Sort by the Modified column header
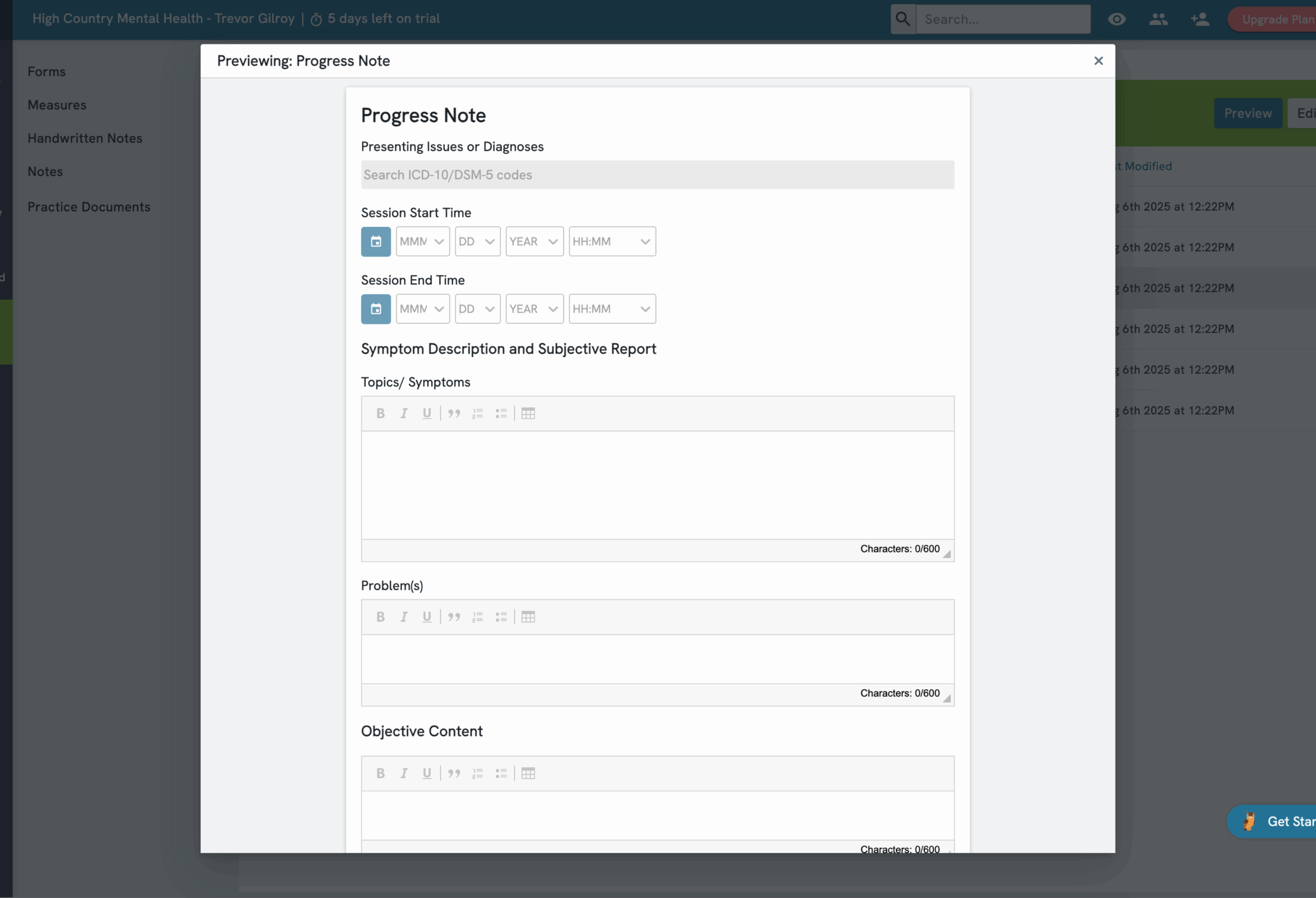 (1144, 167)
